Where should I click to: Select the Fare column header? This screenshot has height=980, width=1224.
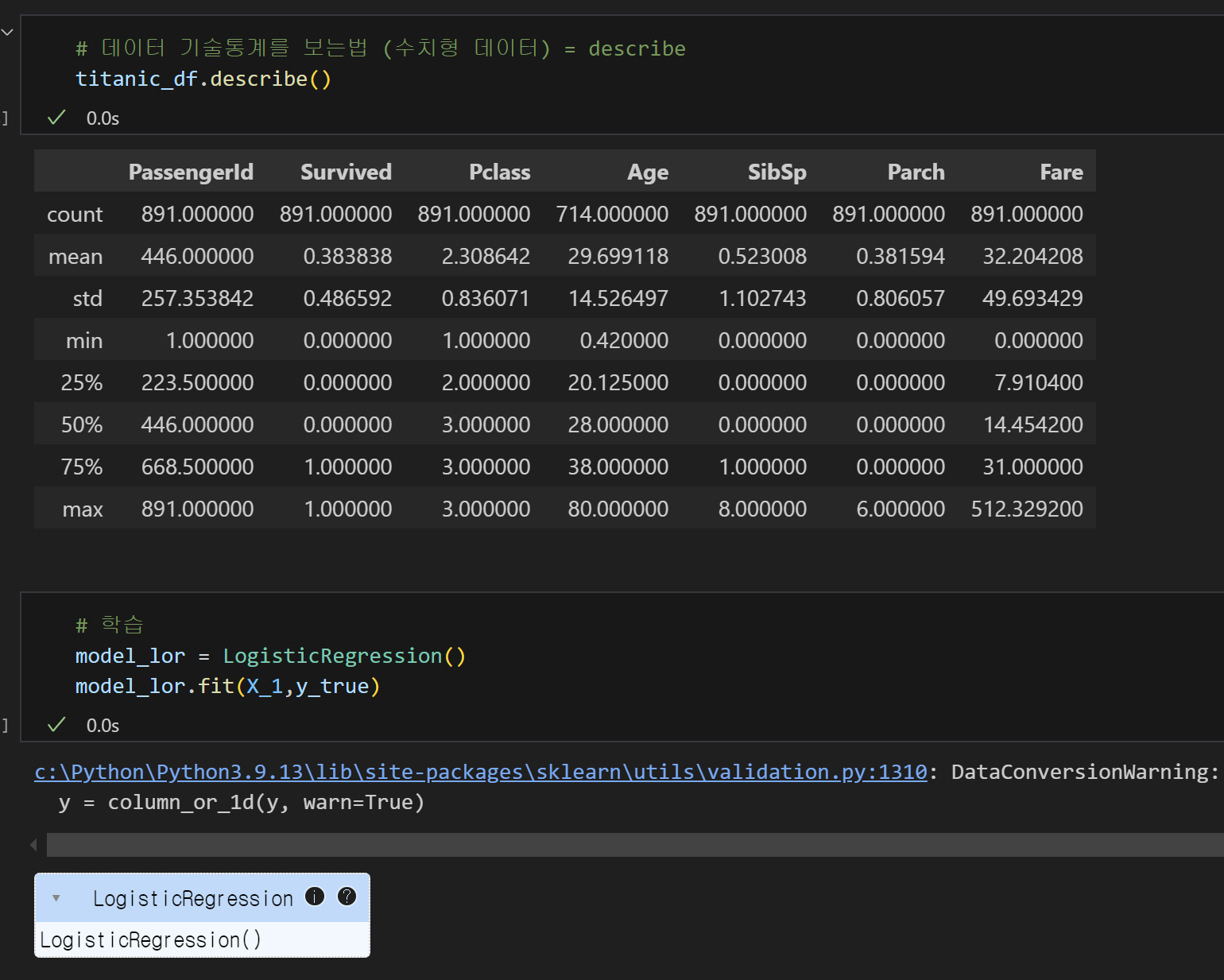pos(1061,172)
